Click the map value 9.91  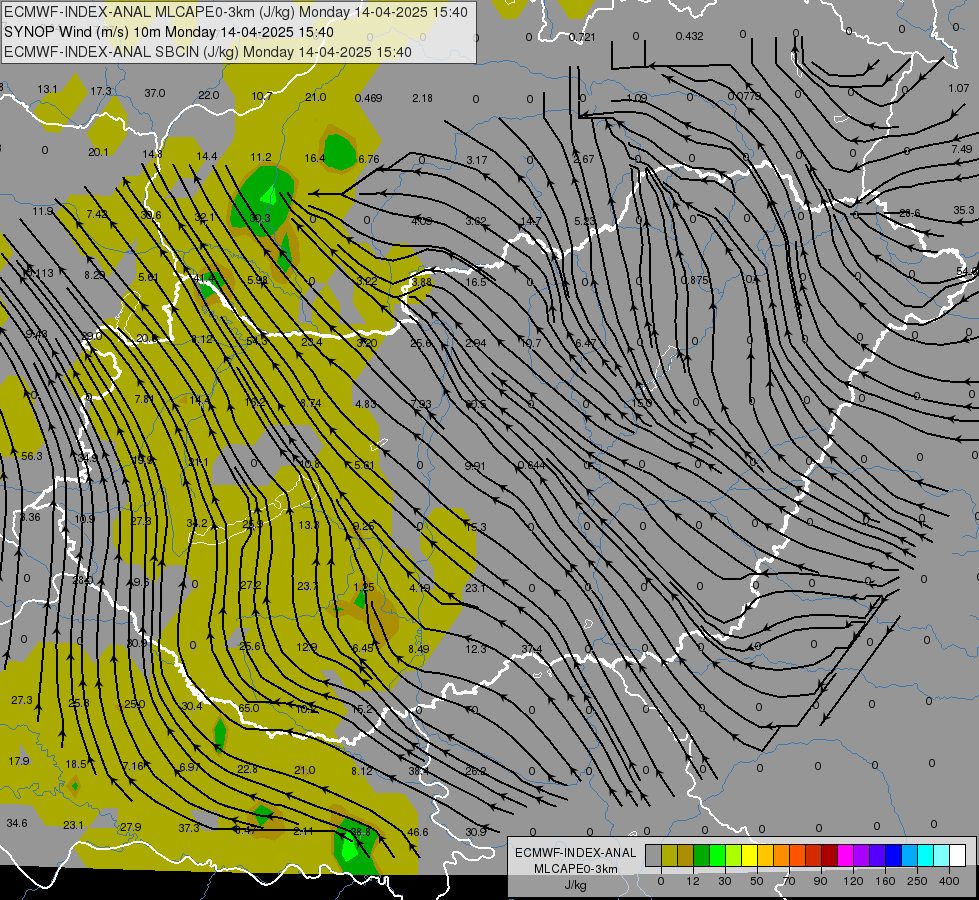coord(475,466)
